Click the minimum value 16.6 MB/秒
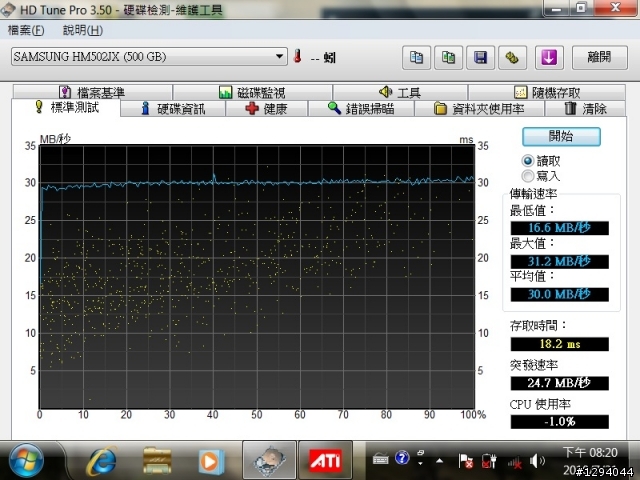Viewport: 640px width, 480px height. (560, 228)
